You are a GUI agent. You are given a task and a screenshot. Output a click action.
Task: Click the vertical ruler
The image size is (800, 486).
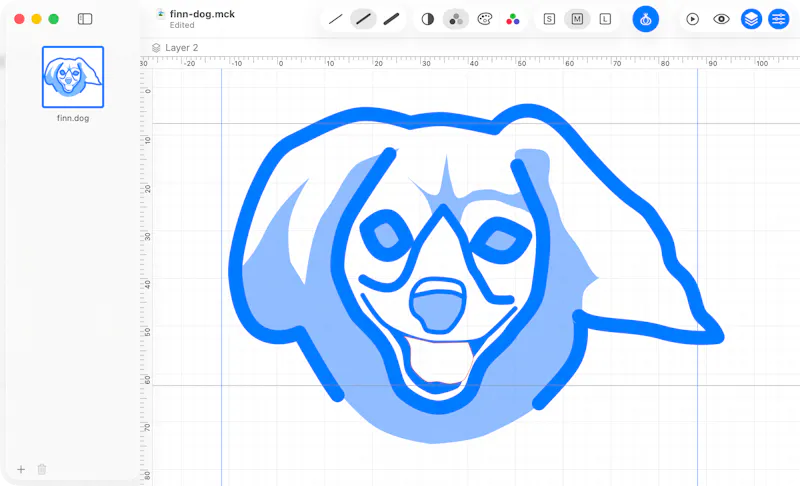pyautogui.click(x=146, y=277)
